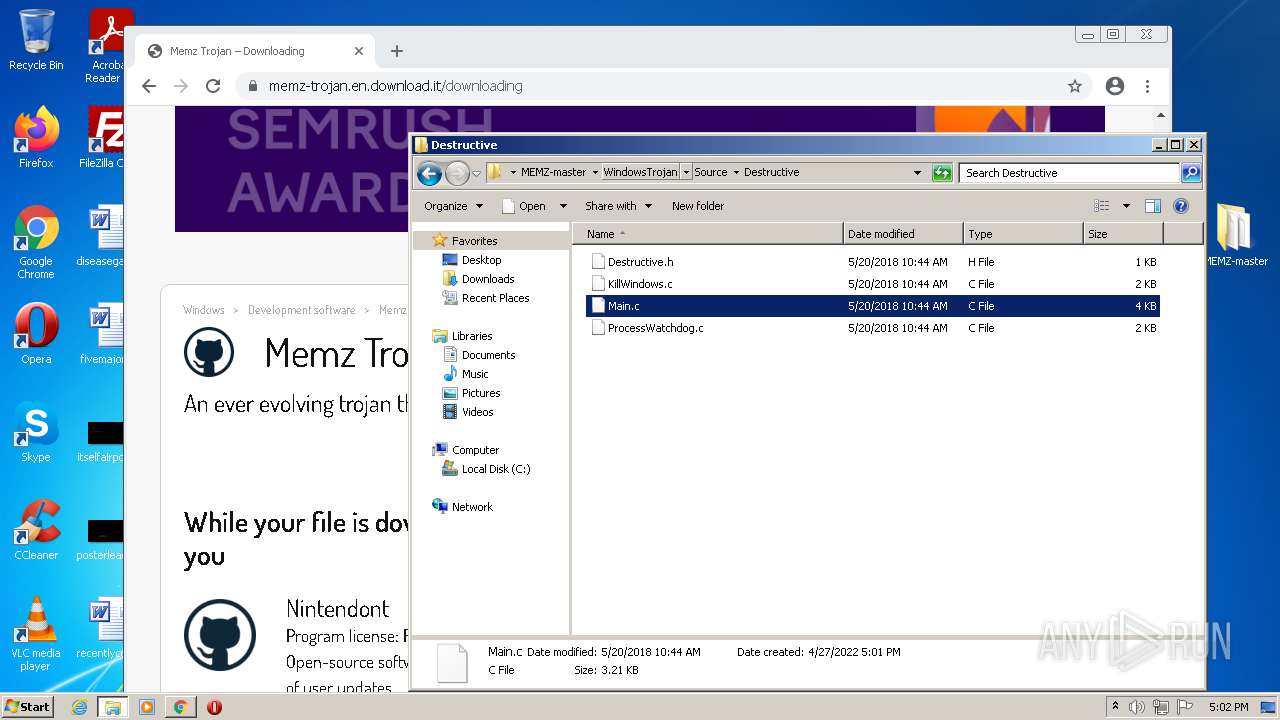This screenshot has height=720, width=1280.
Task: Toggle the preview pane icon
Action: 1153,206
